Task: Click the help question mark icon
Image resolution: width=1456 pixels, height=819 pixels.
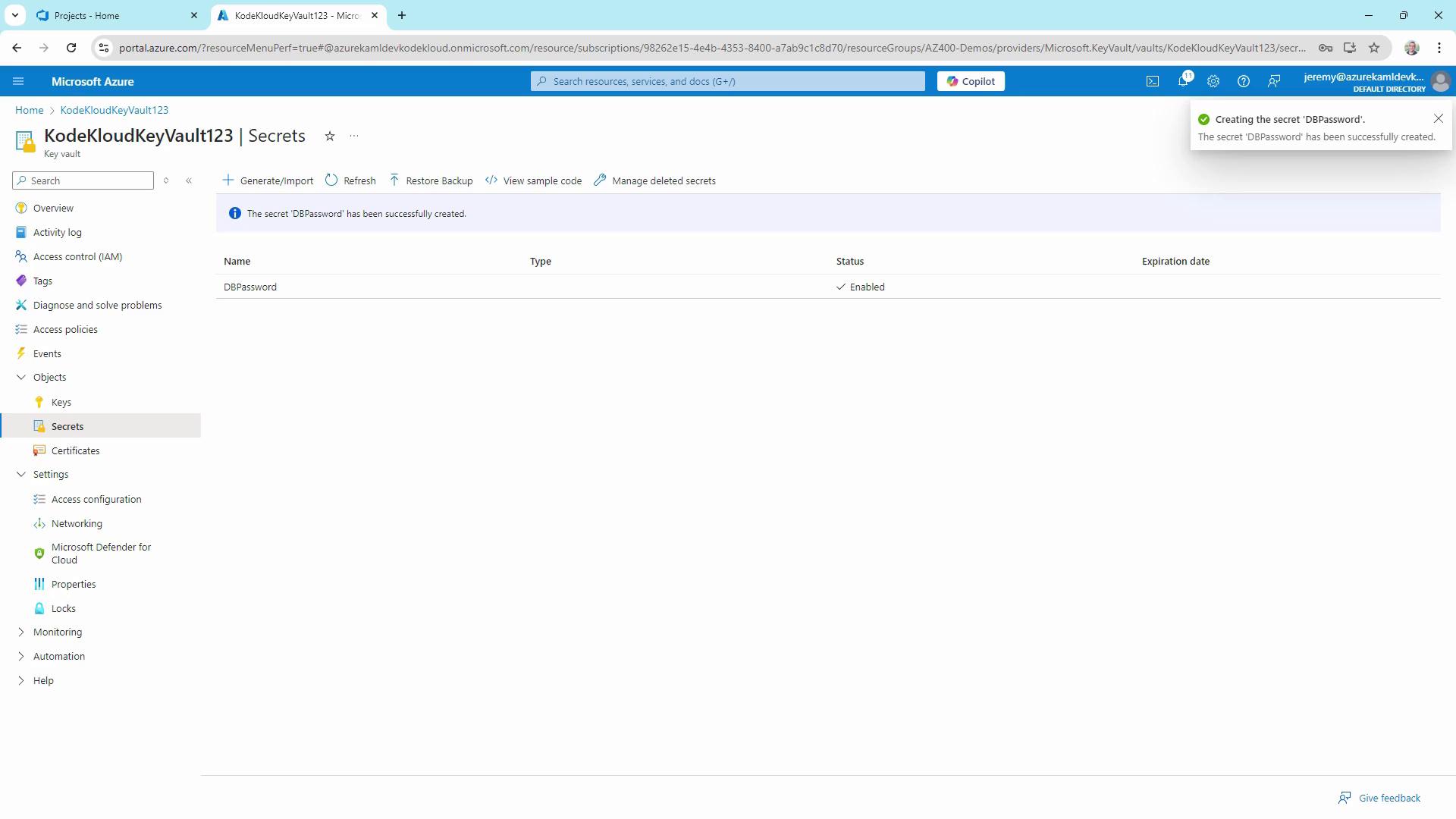Action: click(x=1244, y=81)
